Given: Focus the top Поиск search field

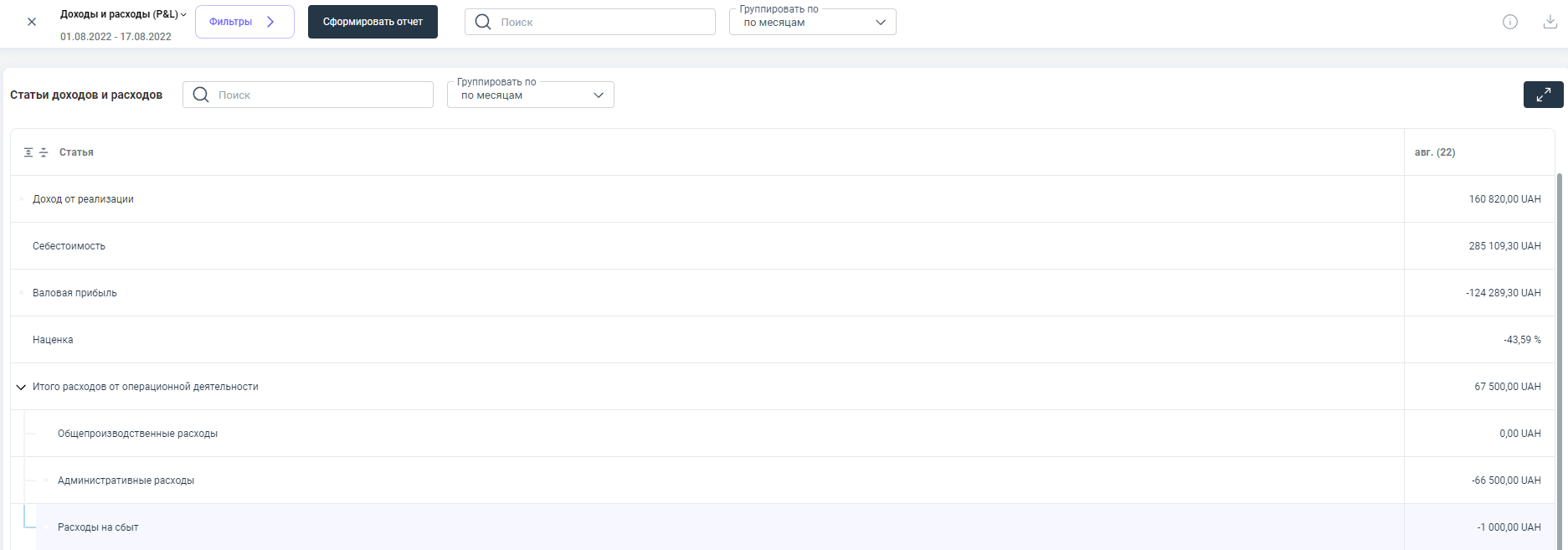Looking at the screenshot, I should coord(603,22).
